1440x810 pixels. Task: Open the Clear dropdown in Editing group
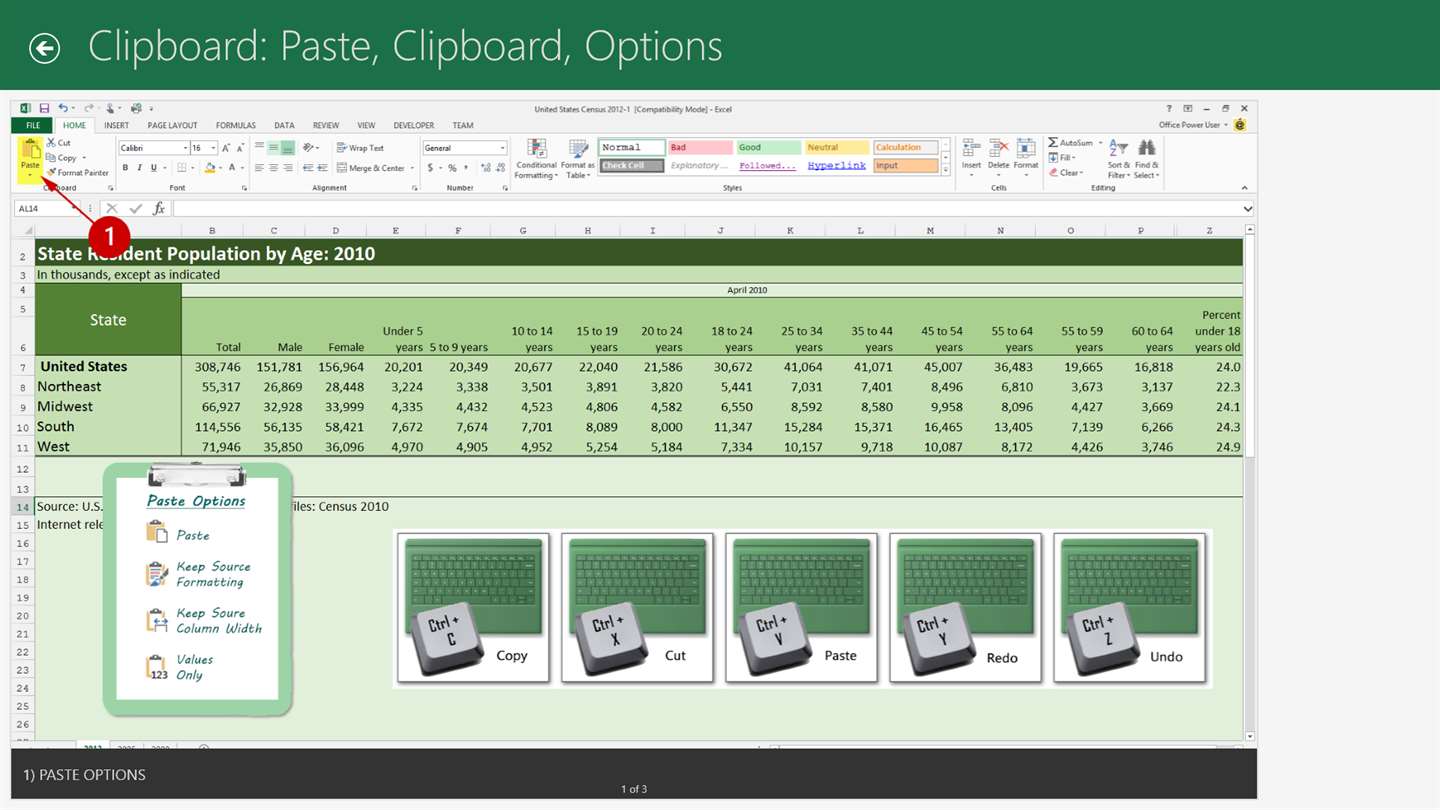[x=1066, y=173]
